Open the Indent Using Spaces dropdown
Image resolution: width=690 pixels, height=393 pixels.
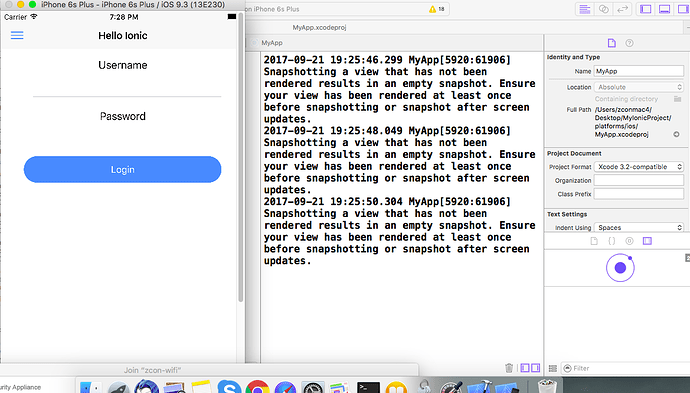(639, 228)
